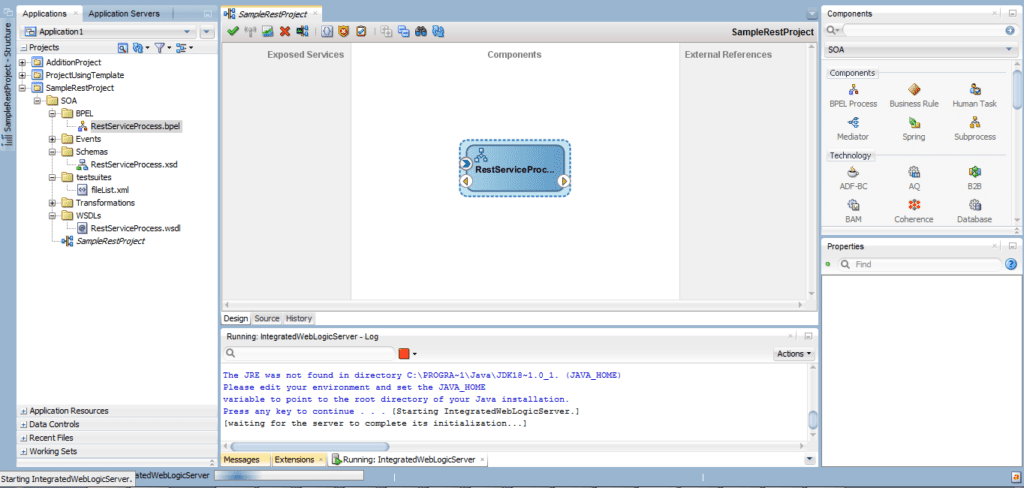Collapse the BPEL folder

point(52,113)
